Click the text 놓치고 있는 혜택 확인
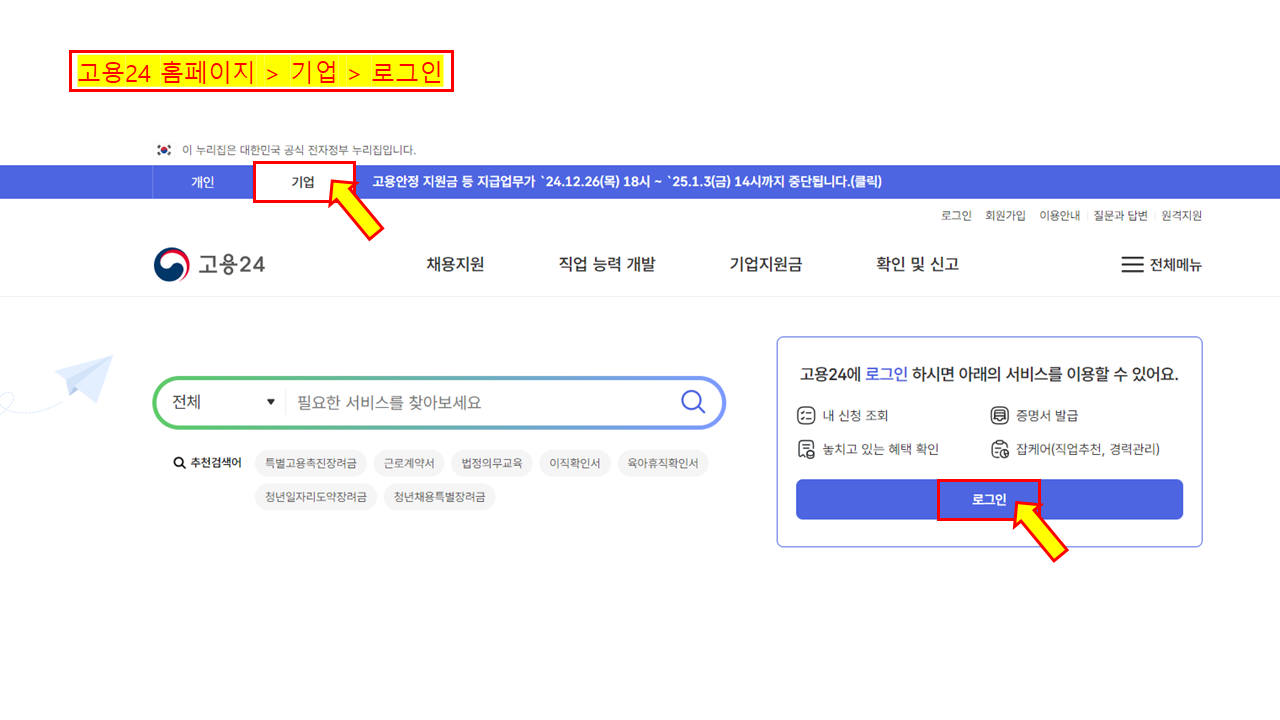The width and height of the screenshot is (1280, 720). [880, 449]
